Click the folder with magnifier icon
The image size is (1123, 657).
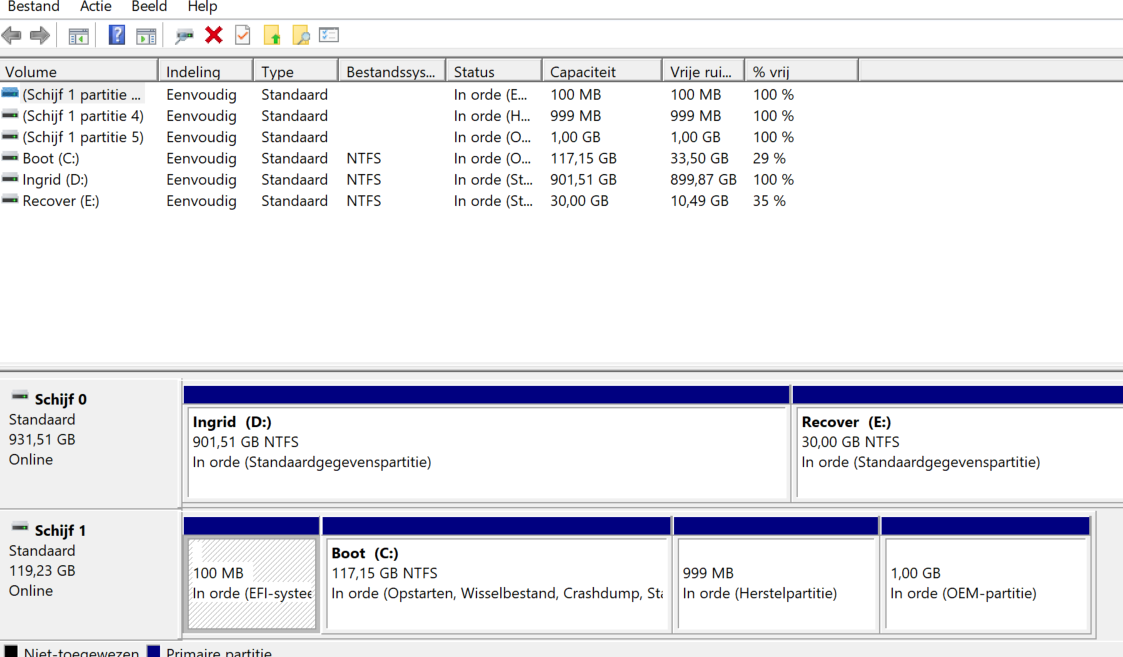click(x=300, y=36)
